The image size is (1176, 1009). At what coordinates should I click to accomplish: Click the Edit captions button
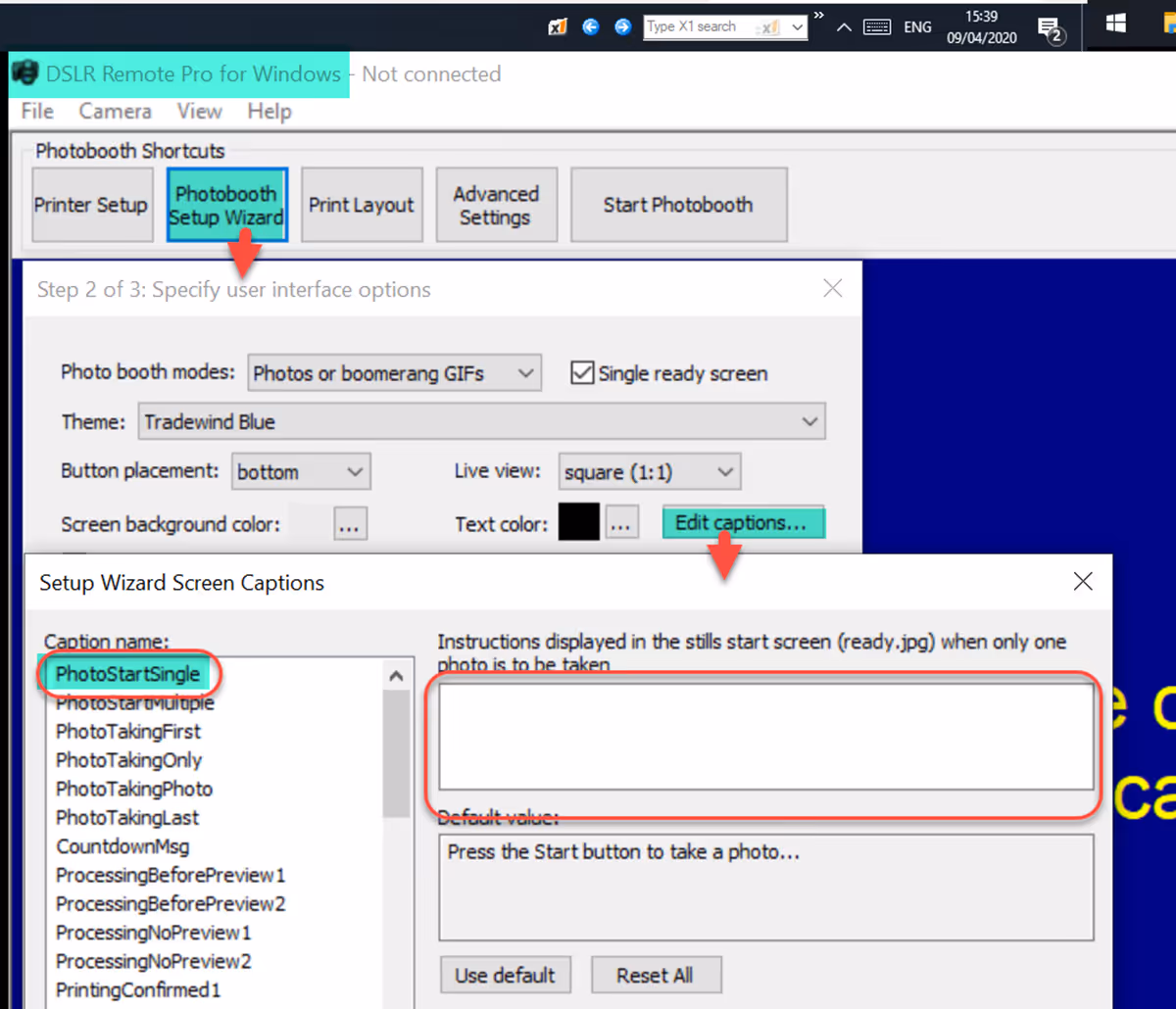(744, 523)
